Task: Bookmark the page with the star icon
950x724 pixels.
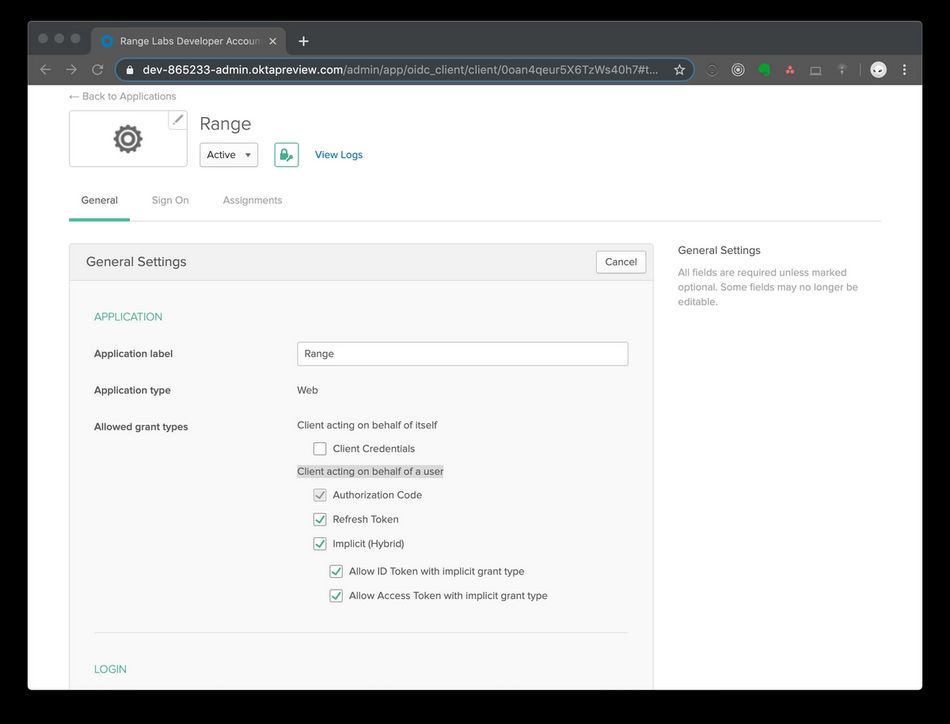Action: (x=679, y=70)
